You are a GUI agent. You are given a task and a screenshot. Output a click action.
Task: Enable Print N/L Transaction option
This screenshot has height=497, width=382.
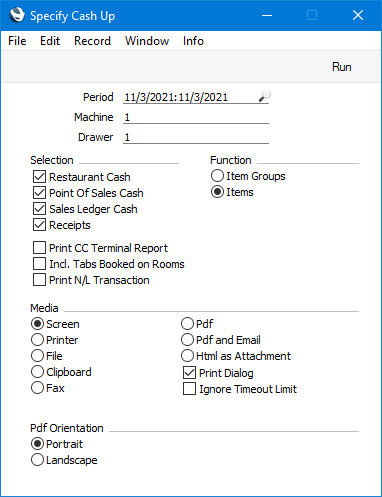39,280
